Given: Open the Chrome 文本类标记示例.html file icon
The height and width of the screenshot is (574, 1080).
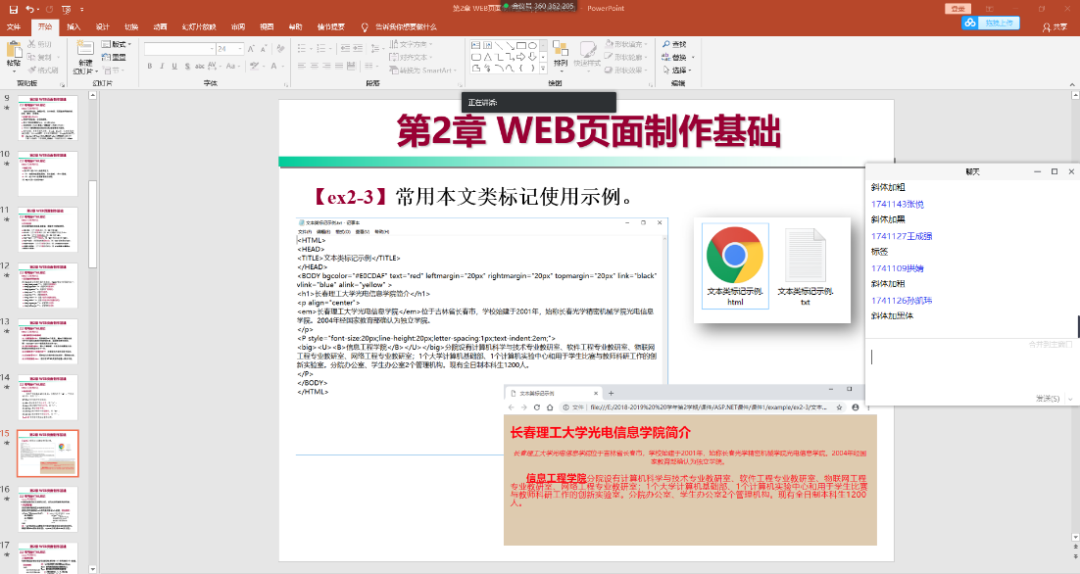Looking at the screenshot, I should (x=735, y=266).
